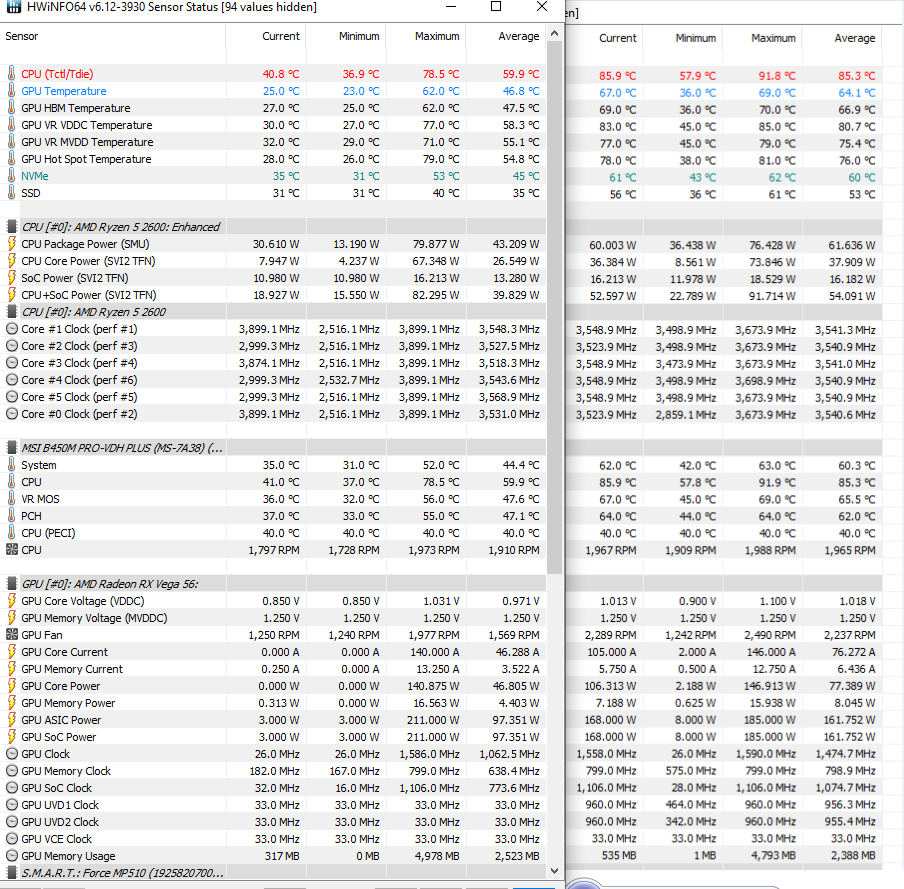
Task: Select the GPU Memory Current row
Action: (x=273, y=669)
